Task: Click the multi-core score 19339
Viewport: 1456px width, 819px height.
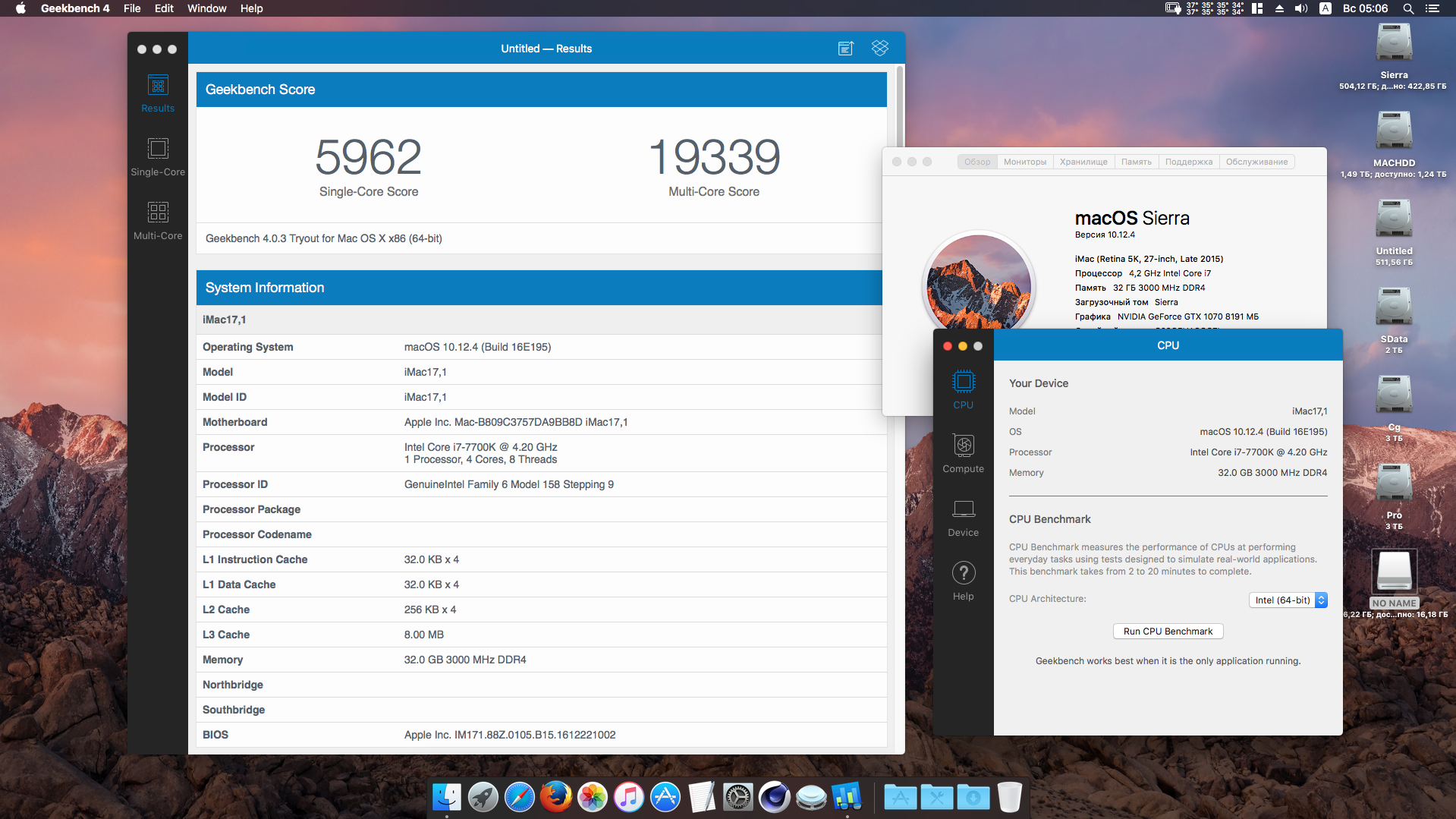Action: point(714,157)
